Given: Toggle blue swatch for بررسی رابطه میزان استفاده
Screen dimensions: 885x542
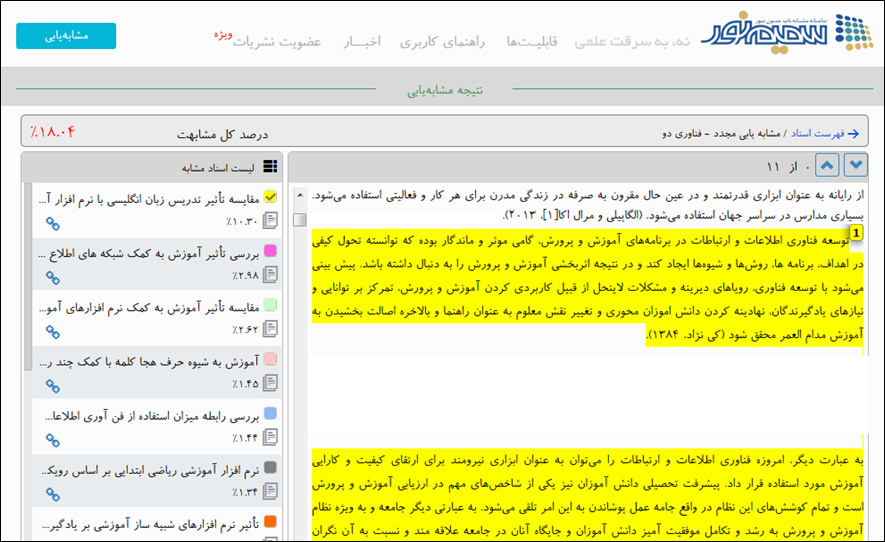Looking at the screenshot, I should pyautogui.click(x=270, y=413).
